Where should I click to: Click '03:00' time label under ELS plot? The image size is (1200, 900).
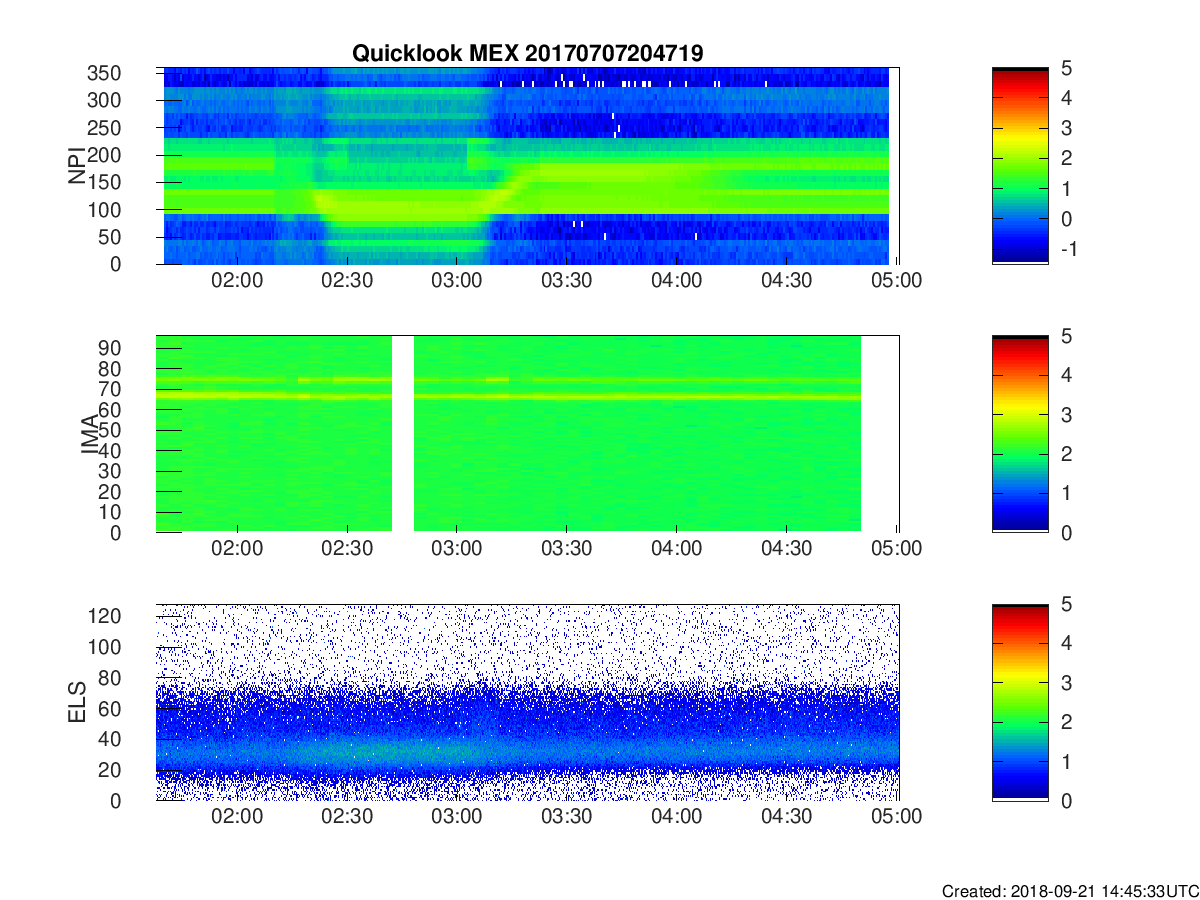(457, 817)
